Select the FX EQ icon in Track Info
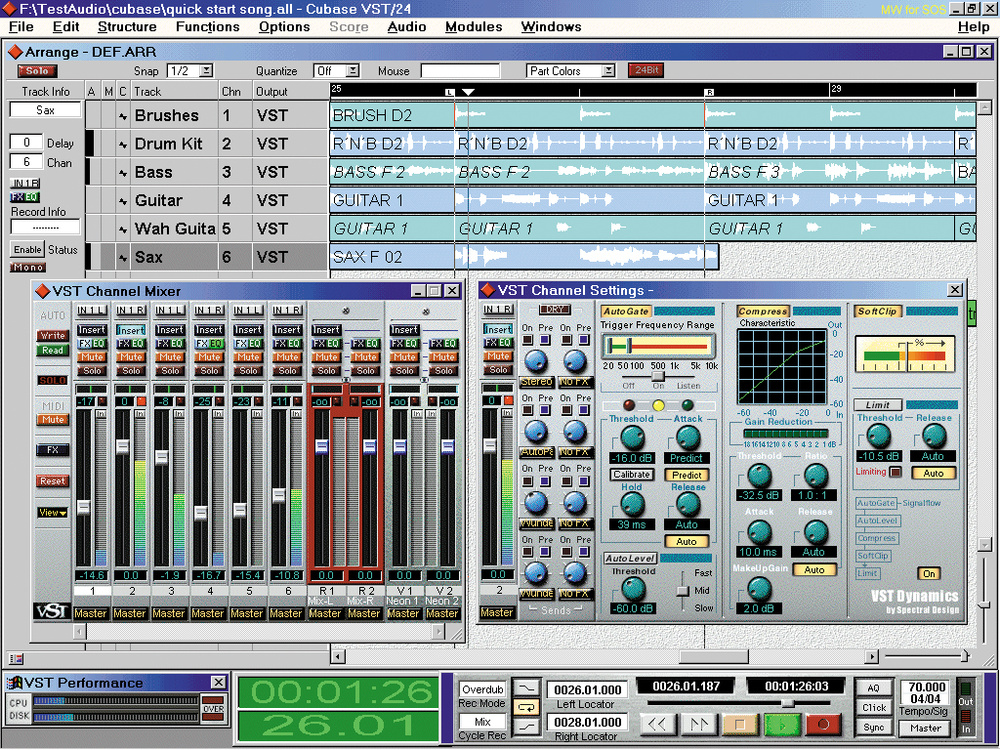1000x750 pixels. [x=25, y=197]
